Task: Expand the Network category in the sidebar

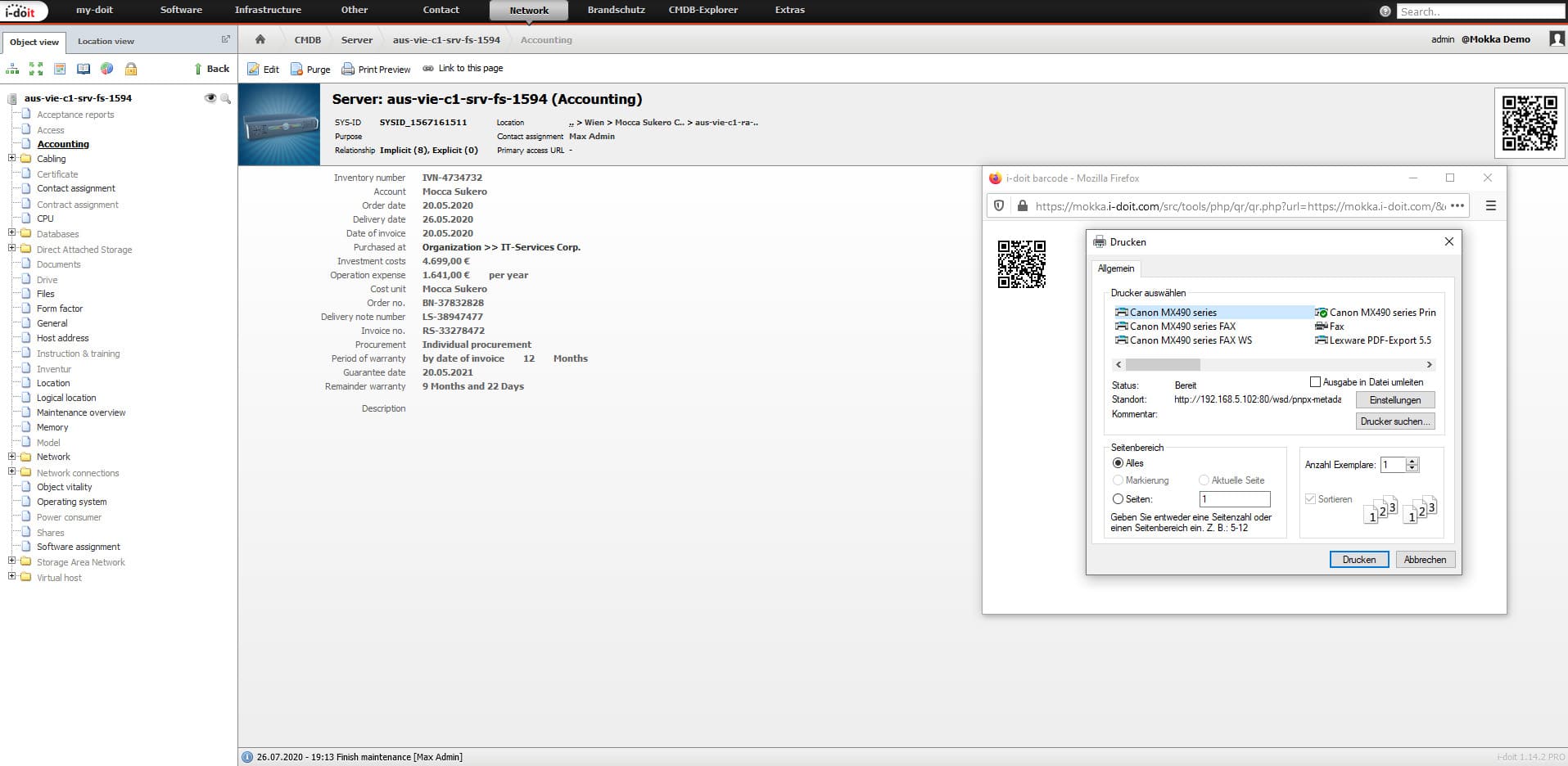Action: click(x=11, y=457)
